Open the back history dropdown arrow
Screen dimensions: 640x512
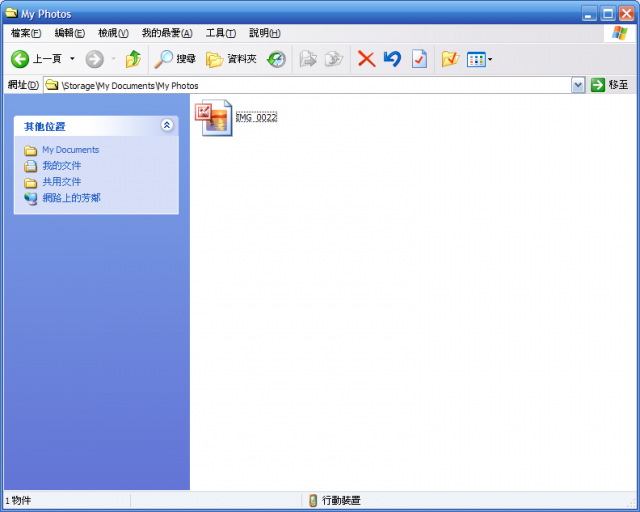click(x=72, y=59)
